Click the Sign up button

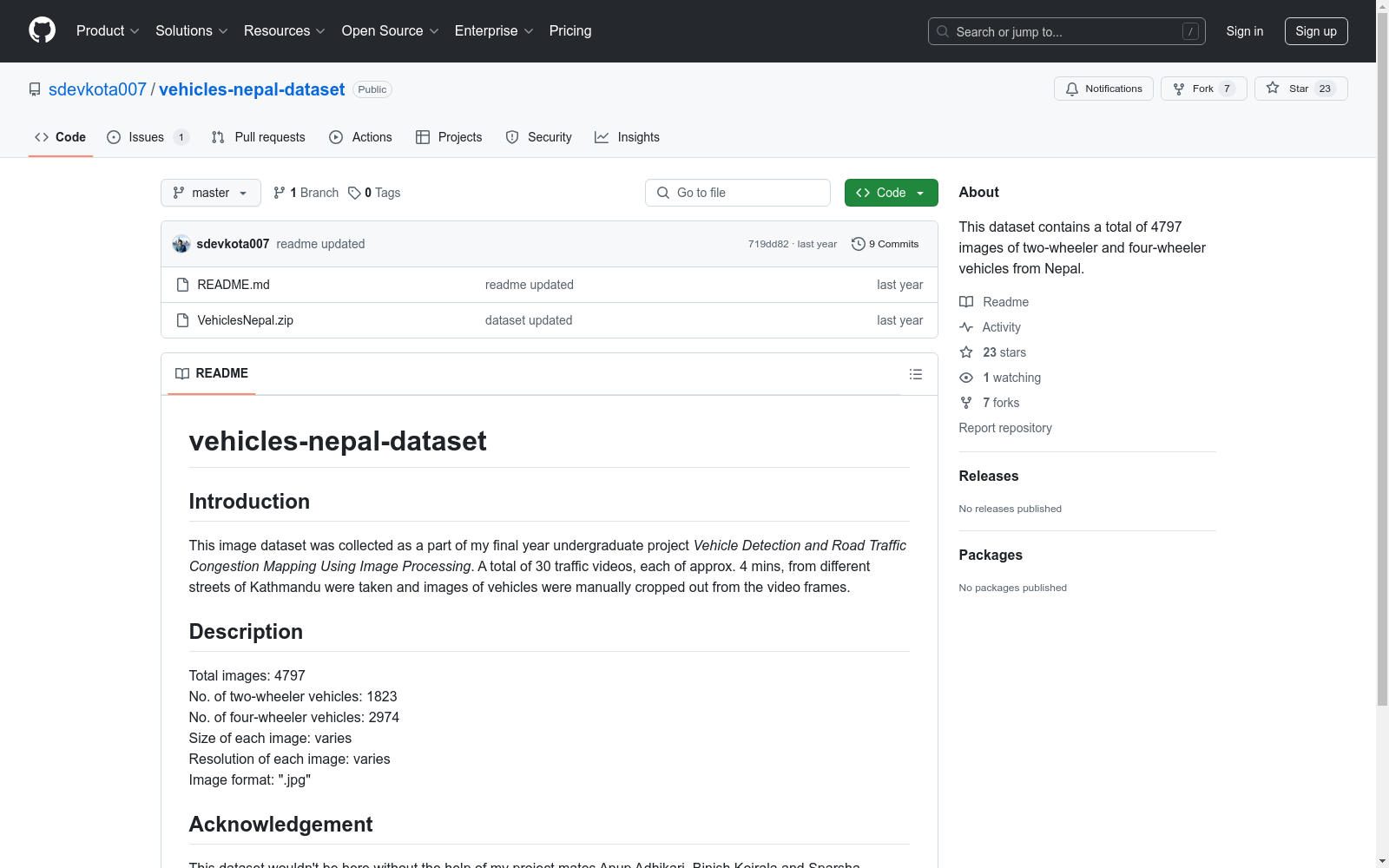coord(1316,31)
